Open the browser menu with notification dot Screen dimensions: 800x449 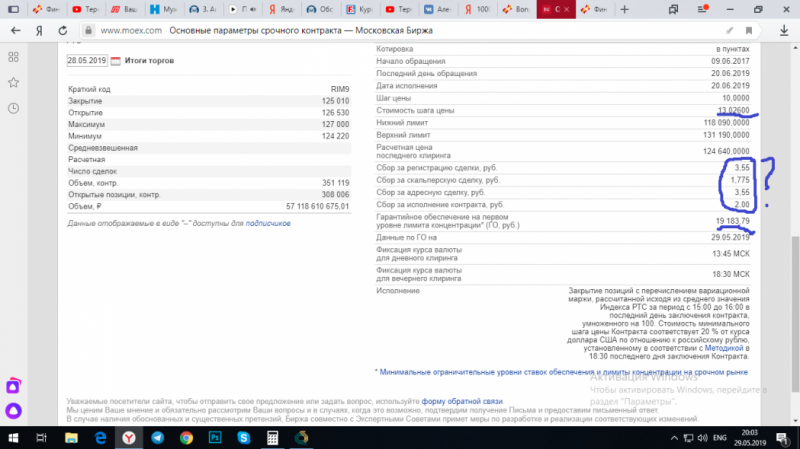tap(703, 9)
